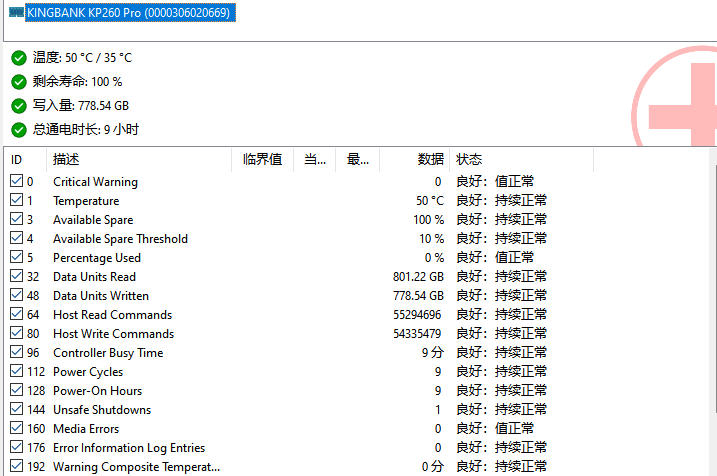Click the green check icon beside 剩余寿命
The width and height of the screenshot is (717, 476).
click(19, 82)
